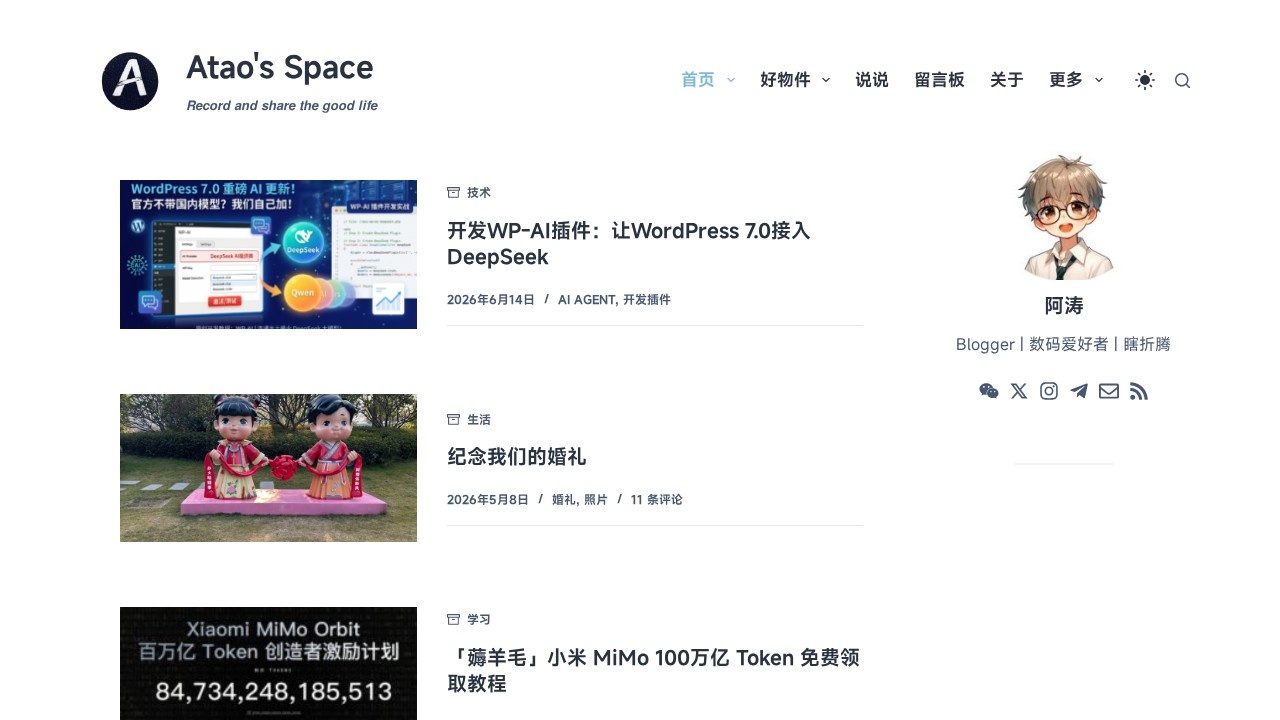This screenshot has height=720, width=1280.
Task: Open the 11 条评论 comments link
Action: pyautogui.click(x=657, y=499)
